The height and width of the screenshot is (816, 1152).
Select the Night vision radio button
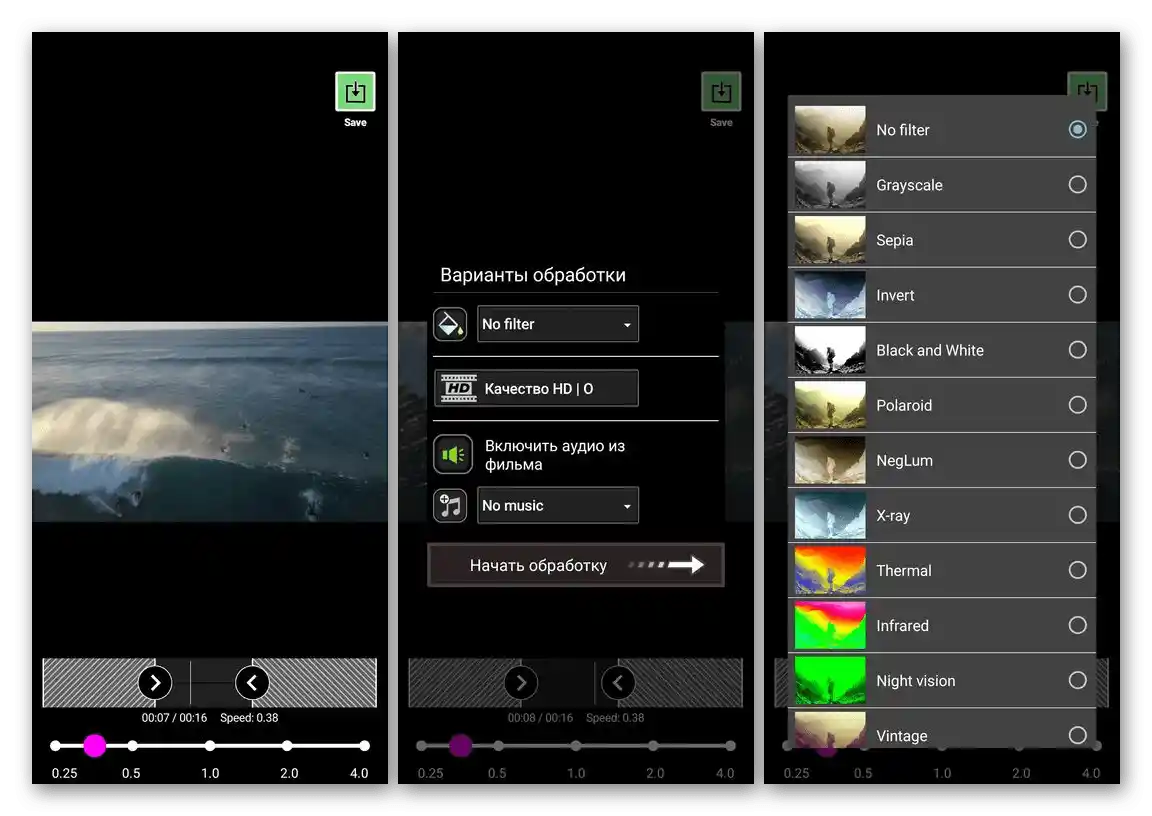click(1077, 680)
